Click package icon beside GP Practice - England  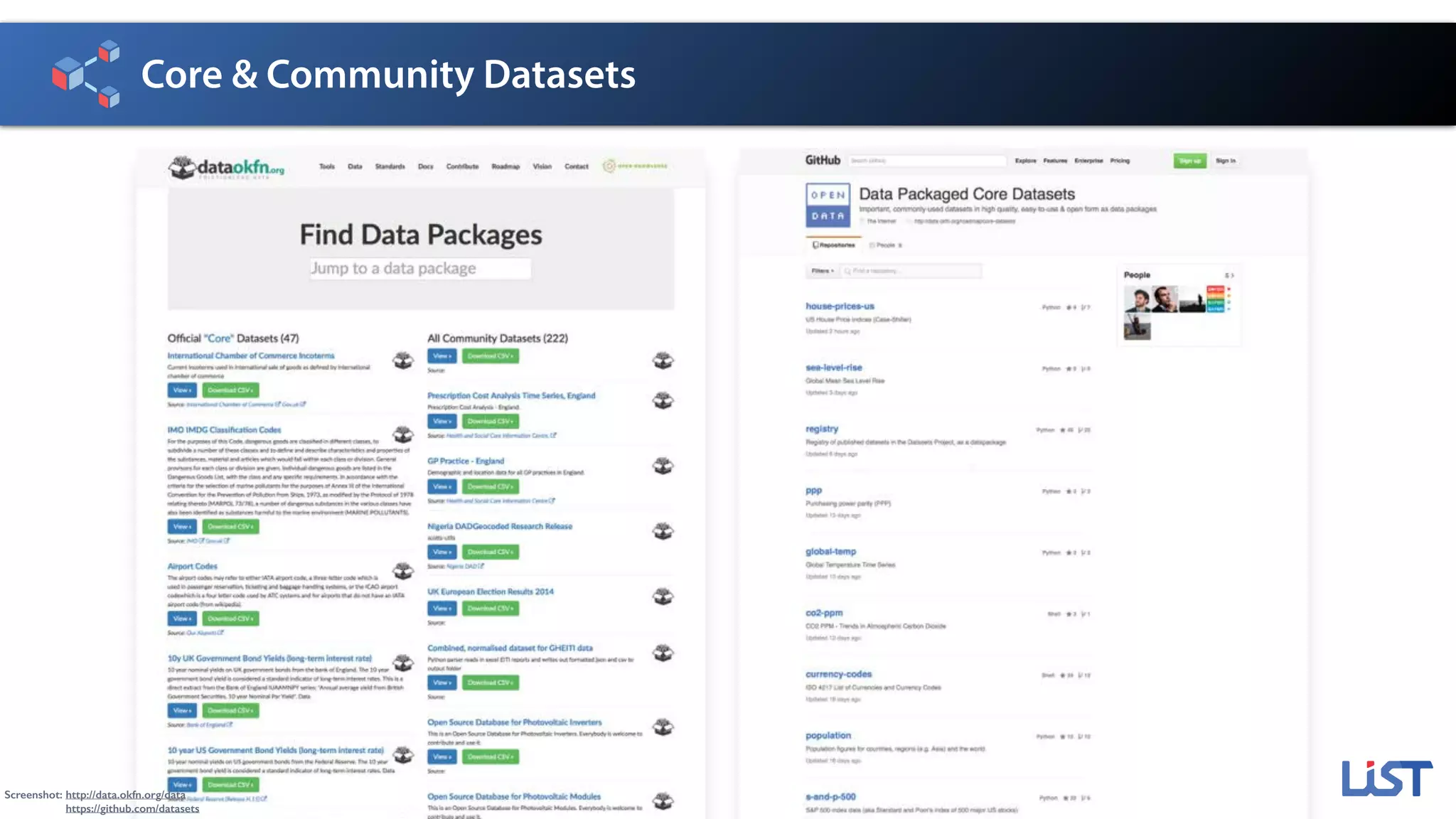pos(663,466)
